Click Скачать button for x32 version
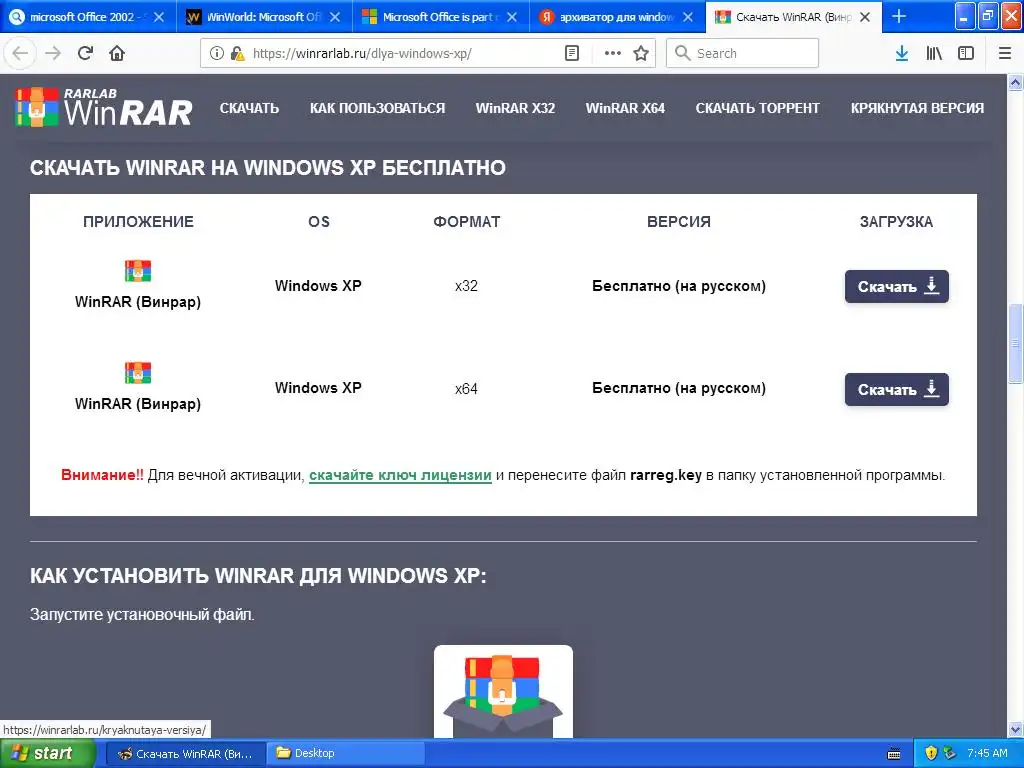1024x768 pixels. click(x=897, y=287)
